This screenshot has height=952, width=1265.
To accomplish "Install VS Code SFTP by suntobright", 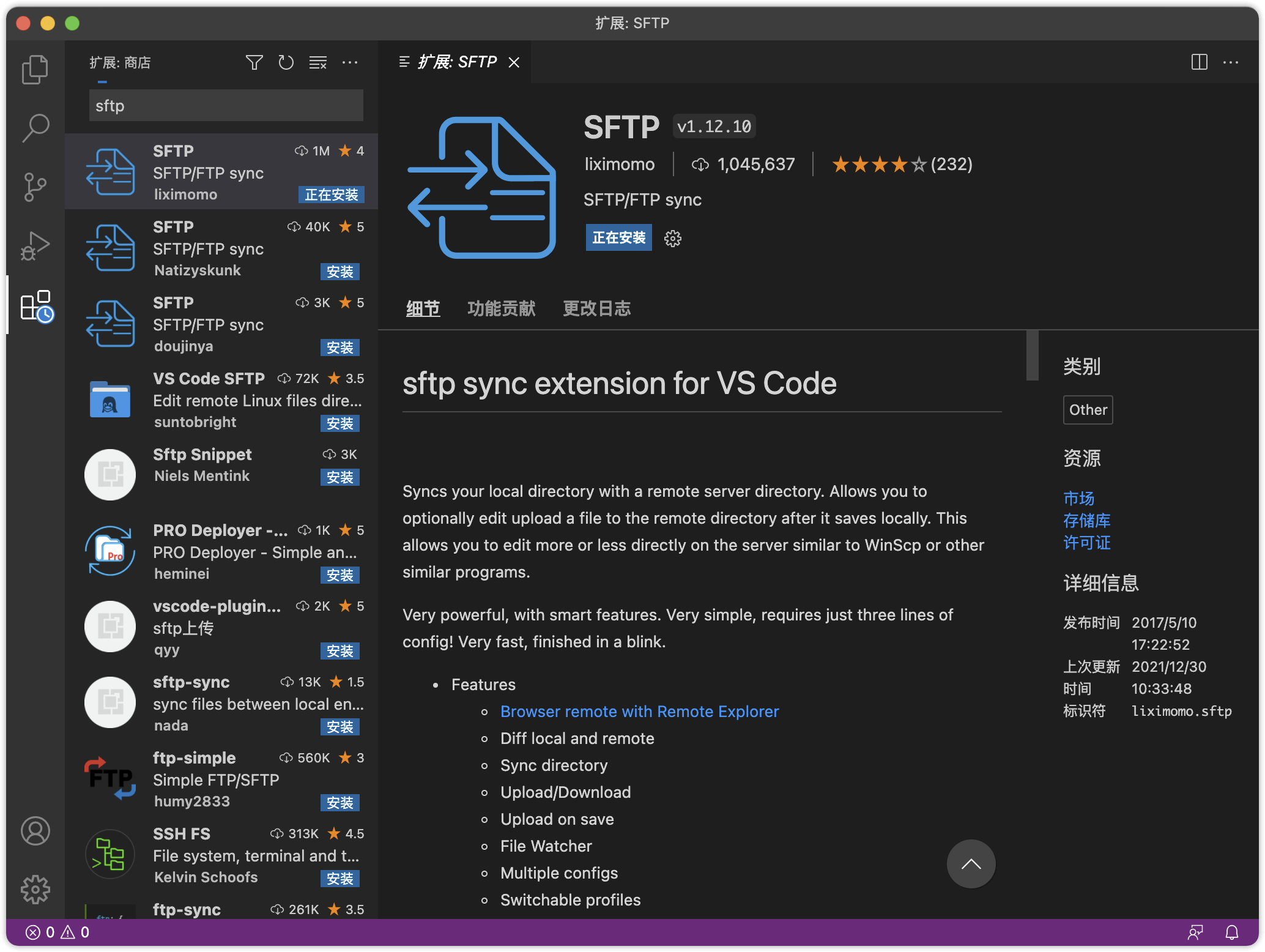I will coord(339,423).
